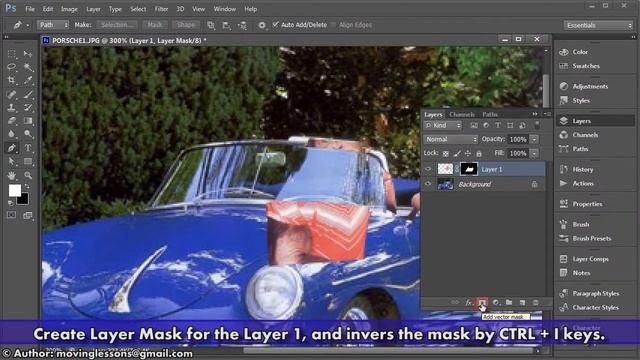This screenshot has height=360, width=640.
Task: Toggle lock image pixels
Action: [457, 153]
